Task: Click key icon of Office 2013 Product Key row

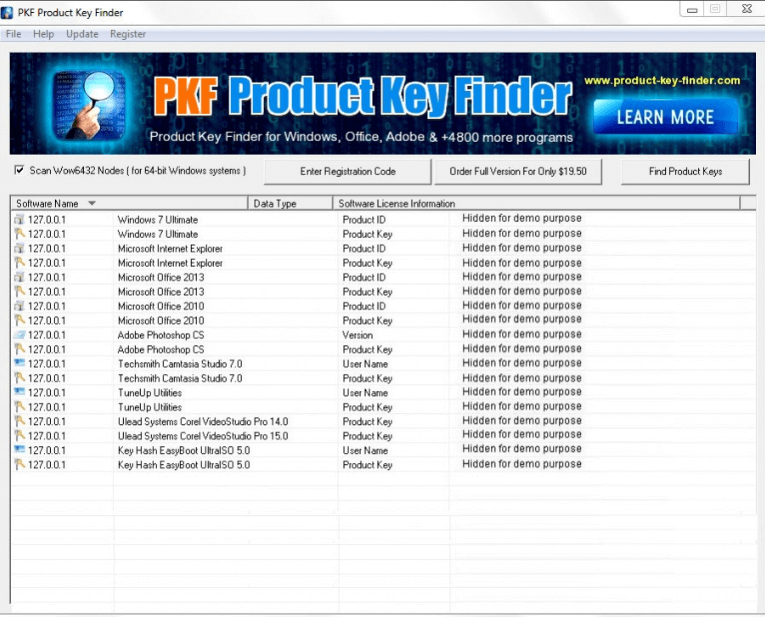Action: pos(19,291)
